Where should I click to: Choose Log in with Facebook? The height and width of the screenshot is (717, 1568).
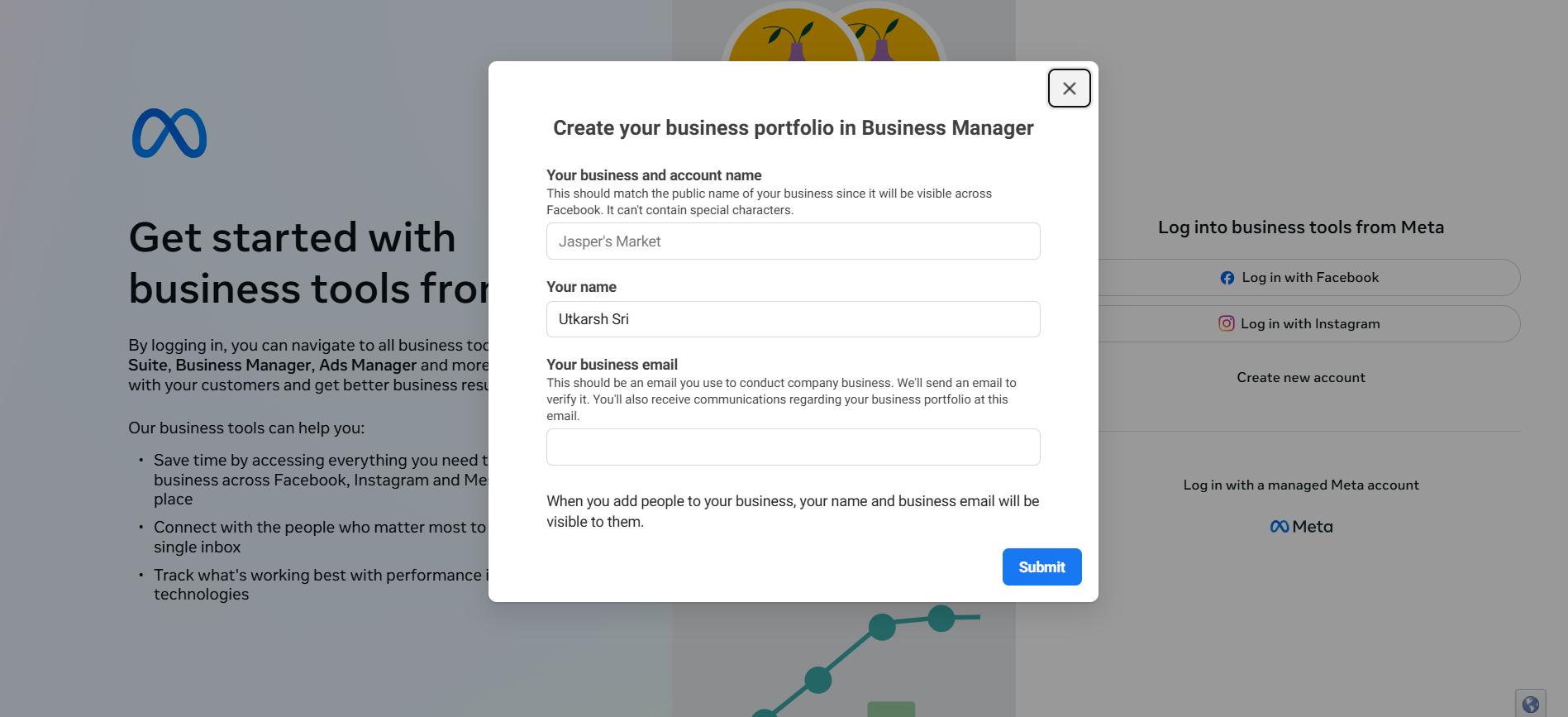click(1310, 278)
